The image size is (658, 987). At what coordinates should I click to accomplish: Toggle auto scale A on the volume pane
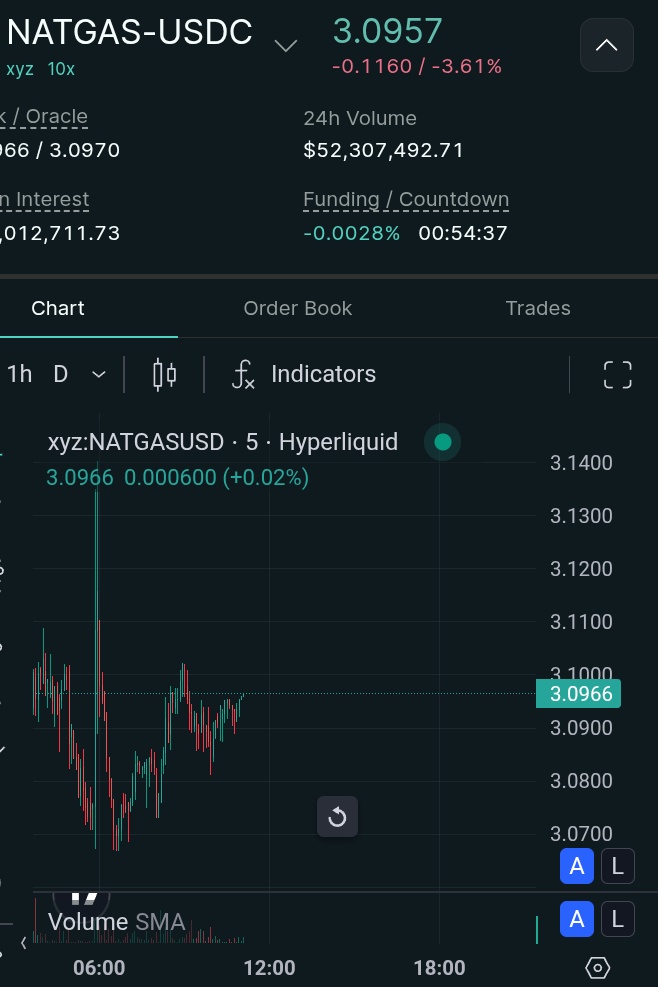(x=577, y=920)
